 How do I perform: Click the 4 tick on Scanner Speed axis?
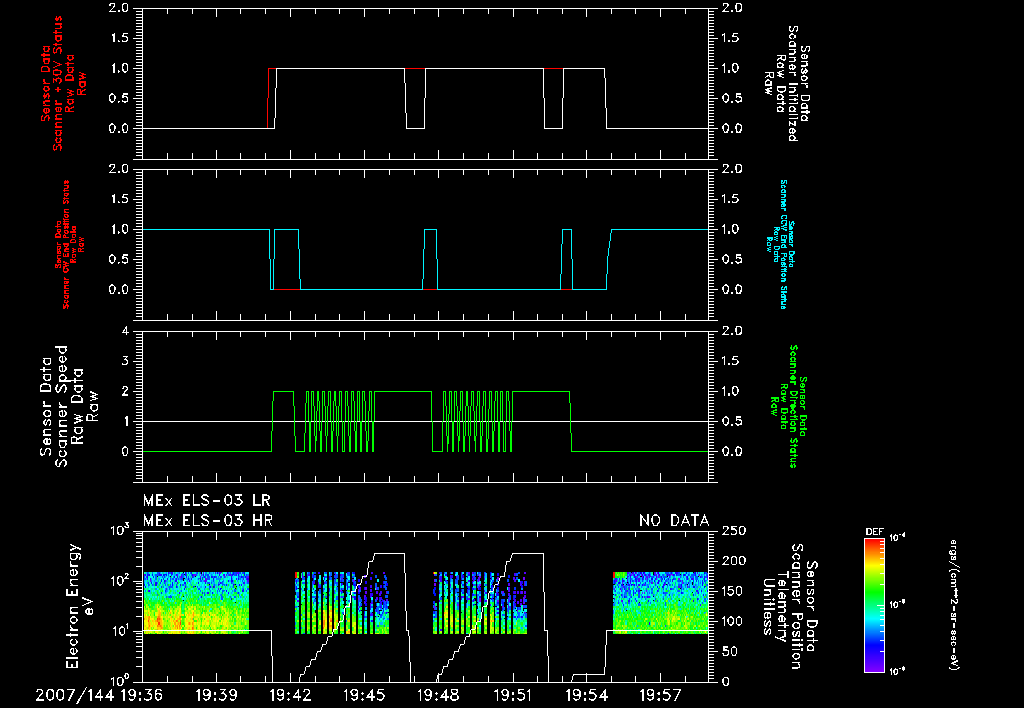point(125,331)
